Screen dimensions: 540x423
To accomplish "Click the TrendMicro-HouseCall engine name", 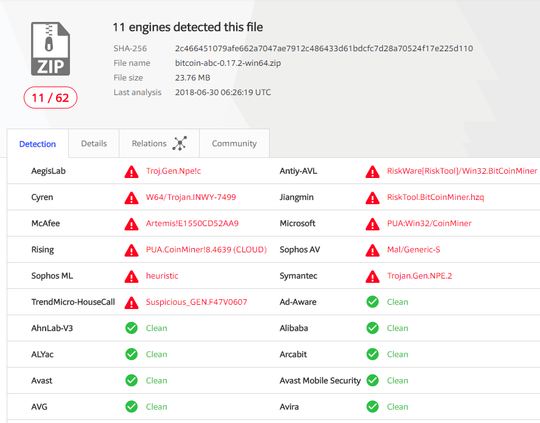I will [73, 302].
